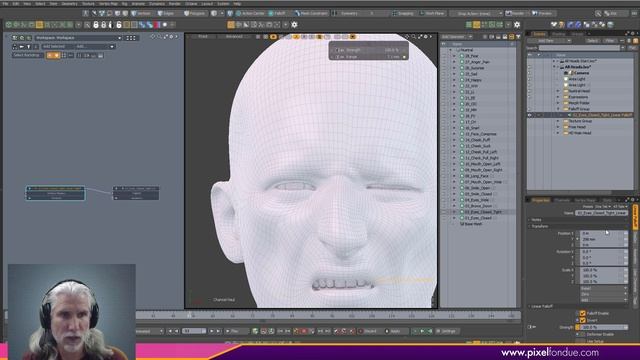The image size is (640, 360).
Task: Expand the Expressions folder in item list
Action: click(558, 97)
